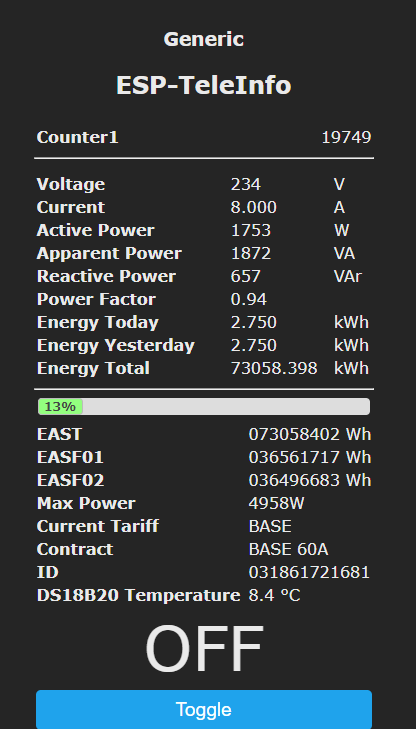Click the large OFF state text
The height and width of the screenshot is (729, 416).
pyautogui.click(x=204, y=649)
